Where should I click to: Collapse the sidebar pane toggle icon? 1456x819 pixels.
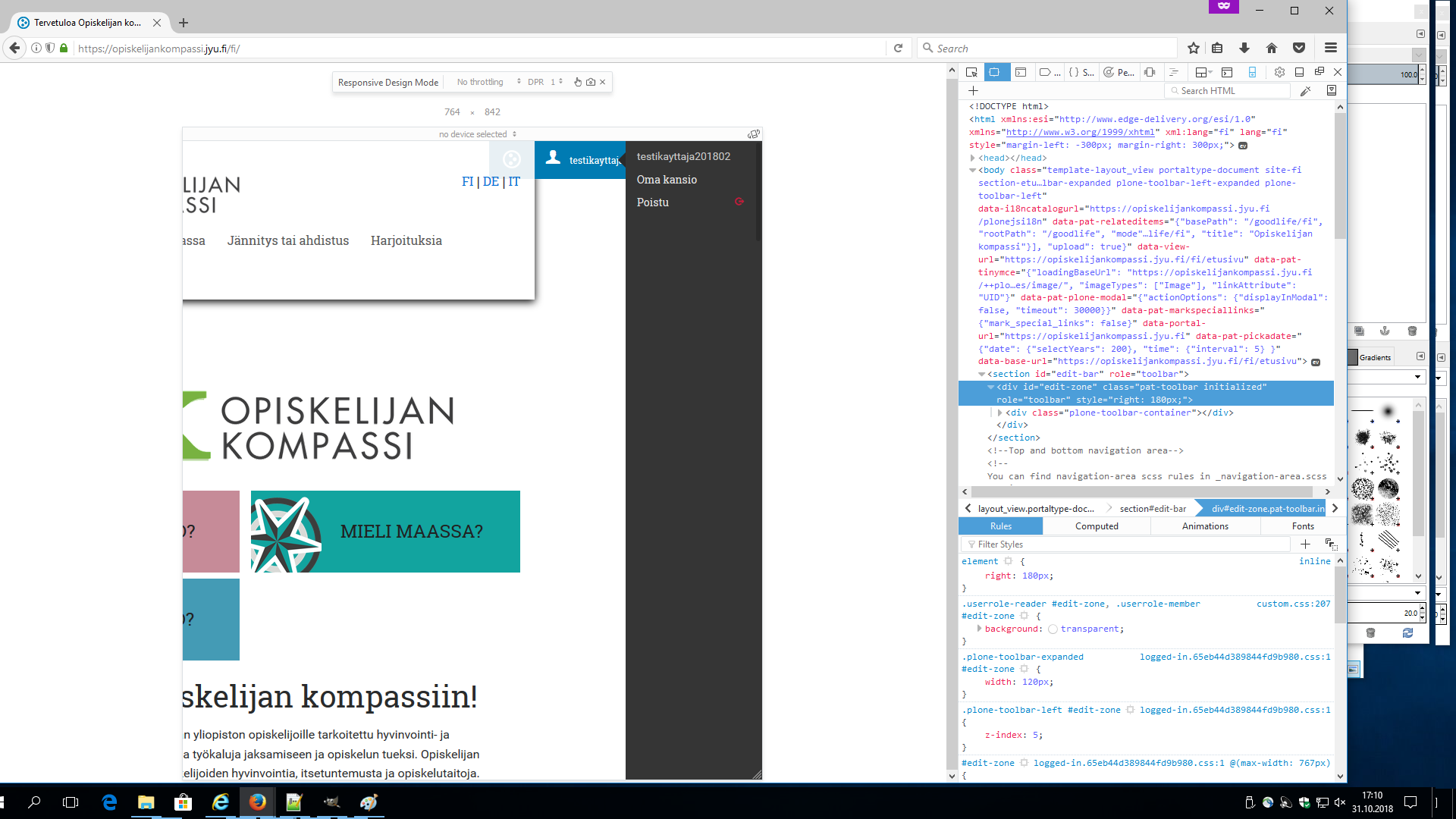tap(1331, 90)
